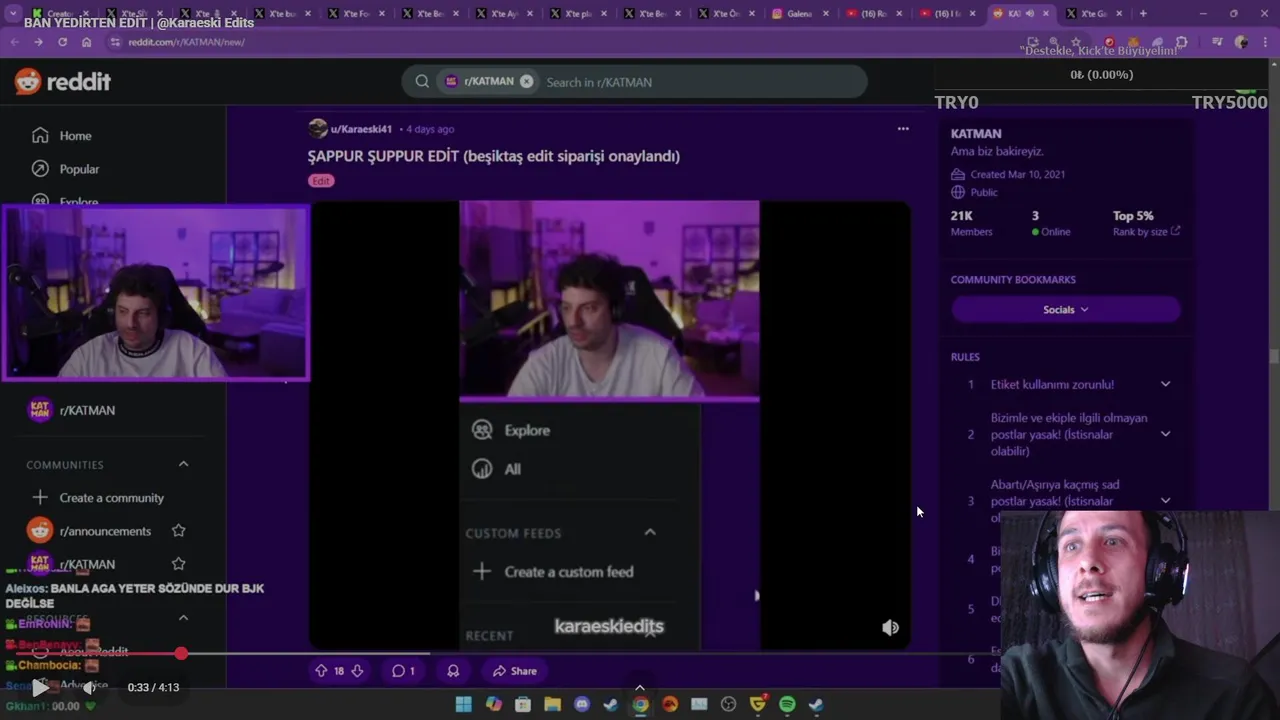The width and height of the screenshot is (1280, 720).
Task: Open the Windows Start menu
Action: (x=464, y=704)
